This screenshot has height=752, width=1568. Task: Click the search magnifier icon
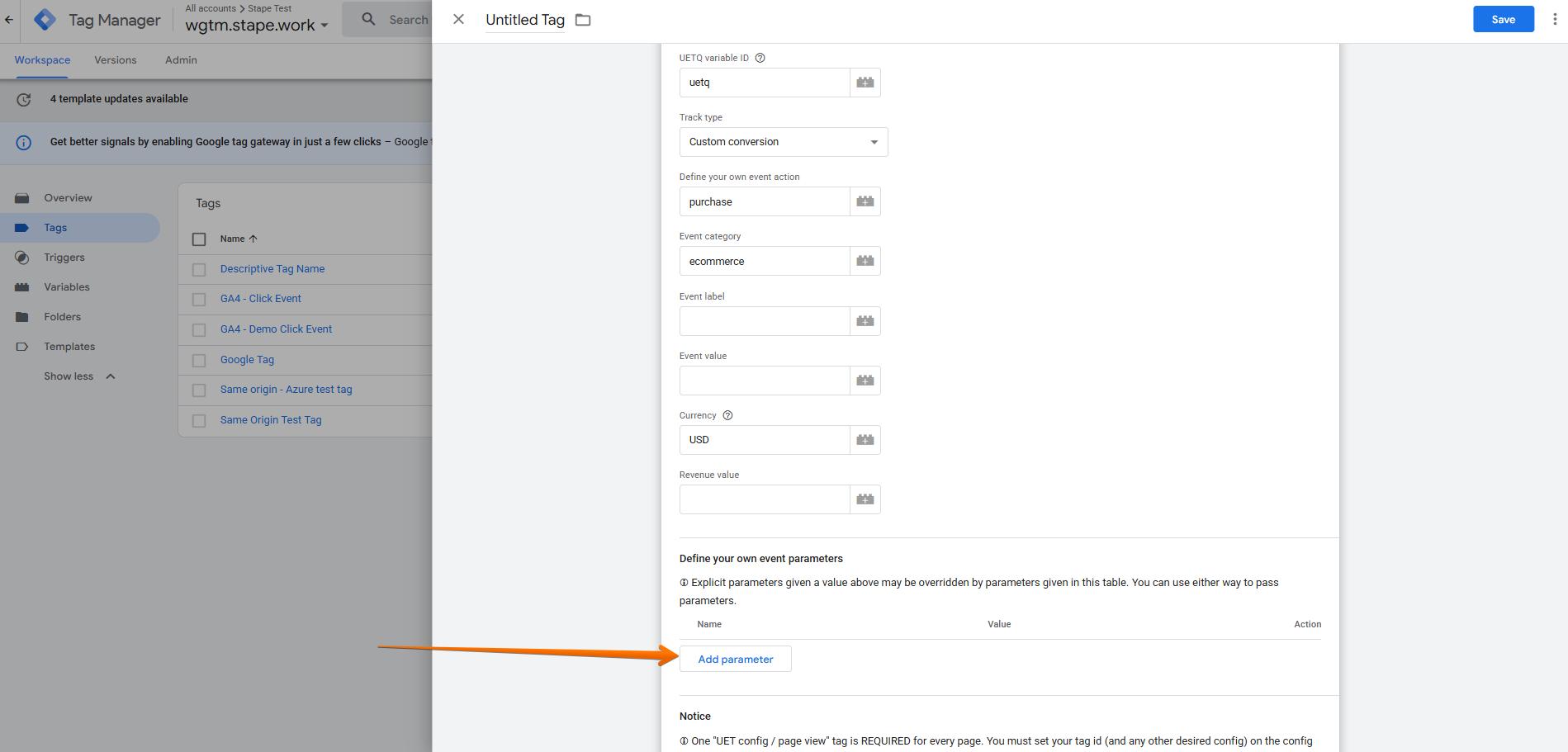(x=368, y=19)
